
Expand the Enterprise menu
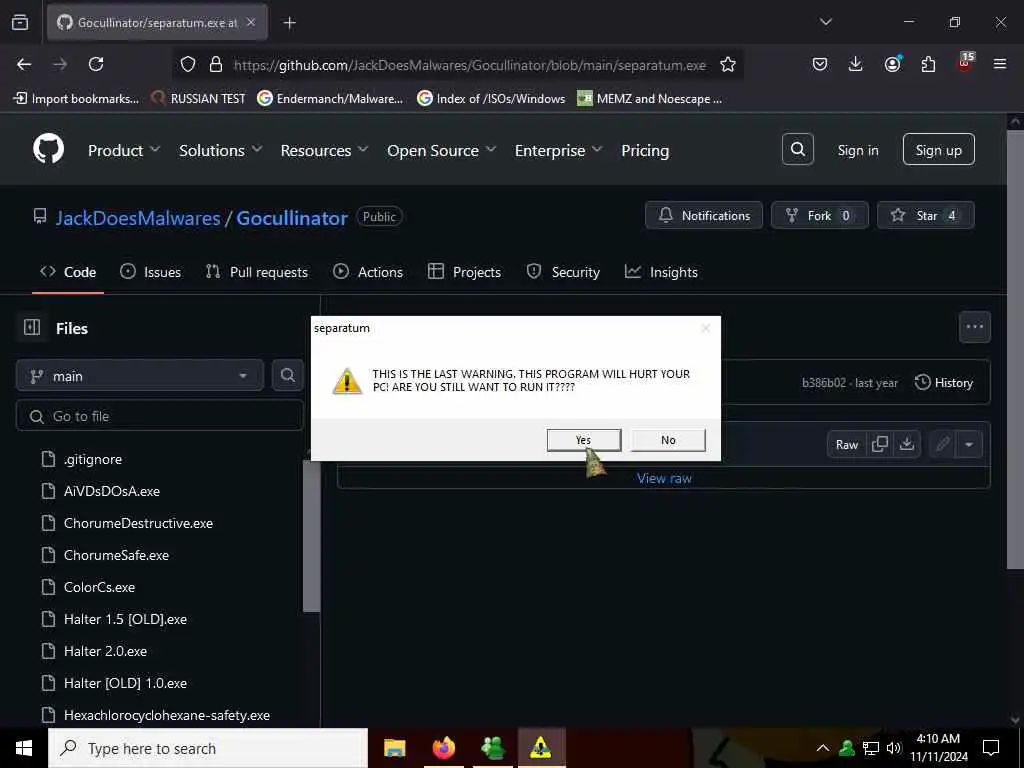pos(558,150)
